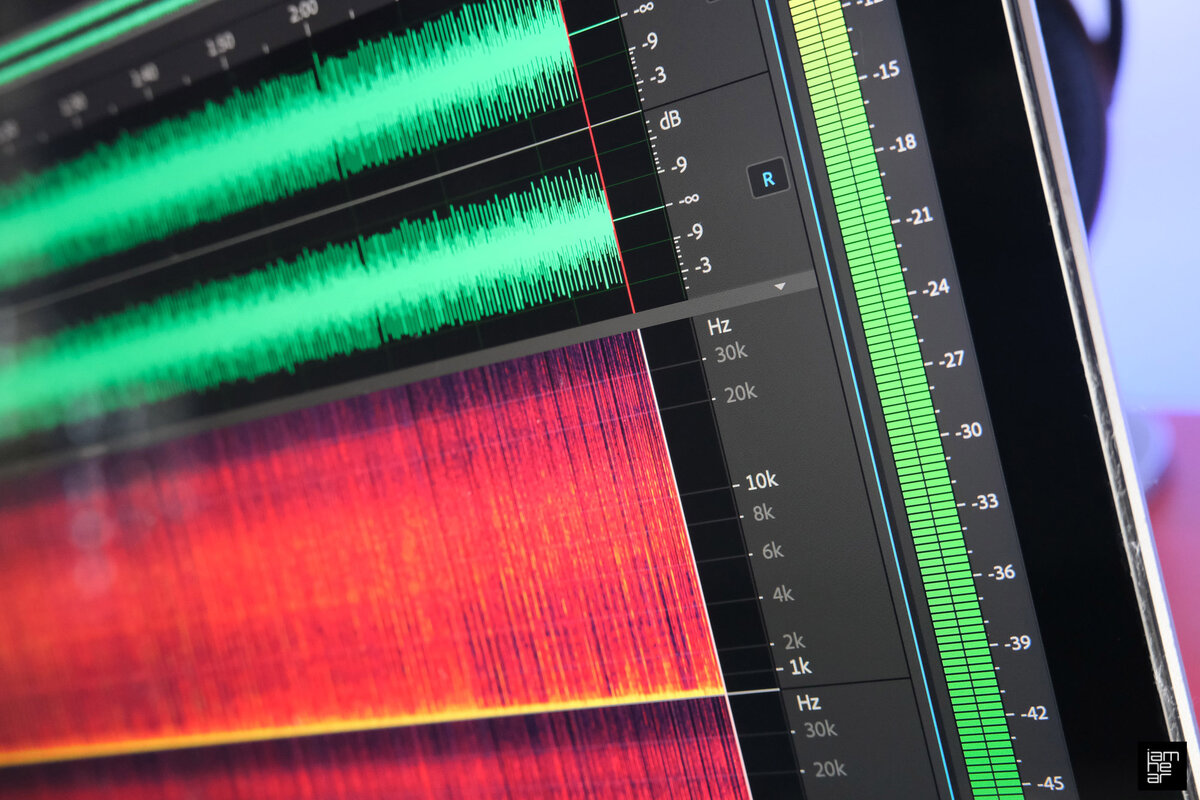The image size is (1200, 800).
Task: Click the -21 level meter label
Action: [x=918, y=215]
